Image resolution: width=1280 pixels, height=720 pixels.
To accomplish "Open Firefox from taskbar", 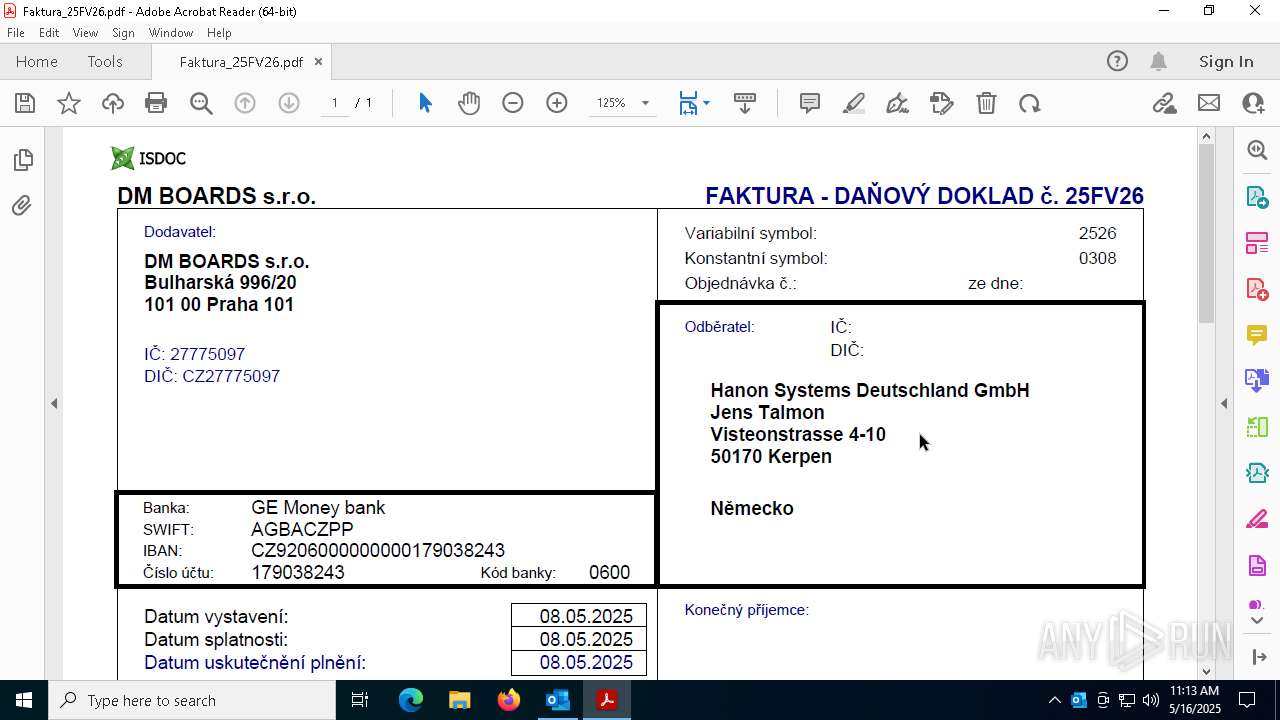I will (508, 700).
